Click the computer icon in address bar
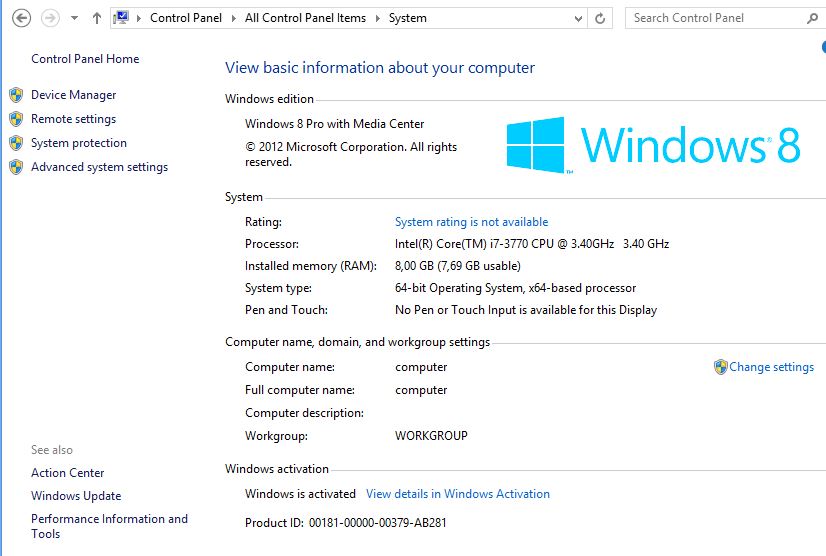826x556 pixels. 122,18
